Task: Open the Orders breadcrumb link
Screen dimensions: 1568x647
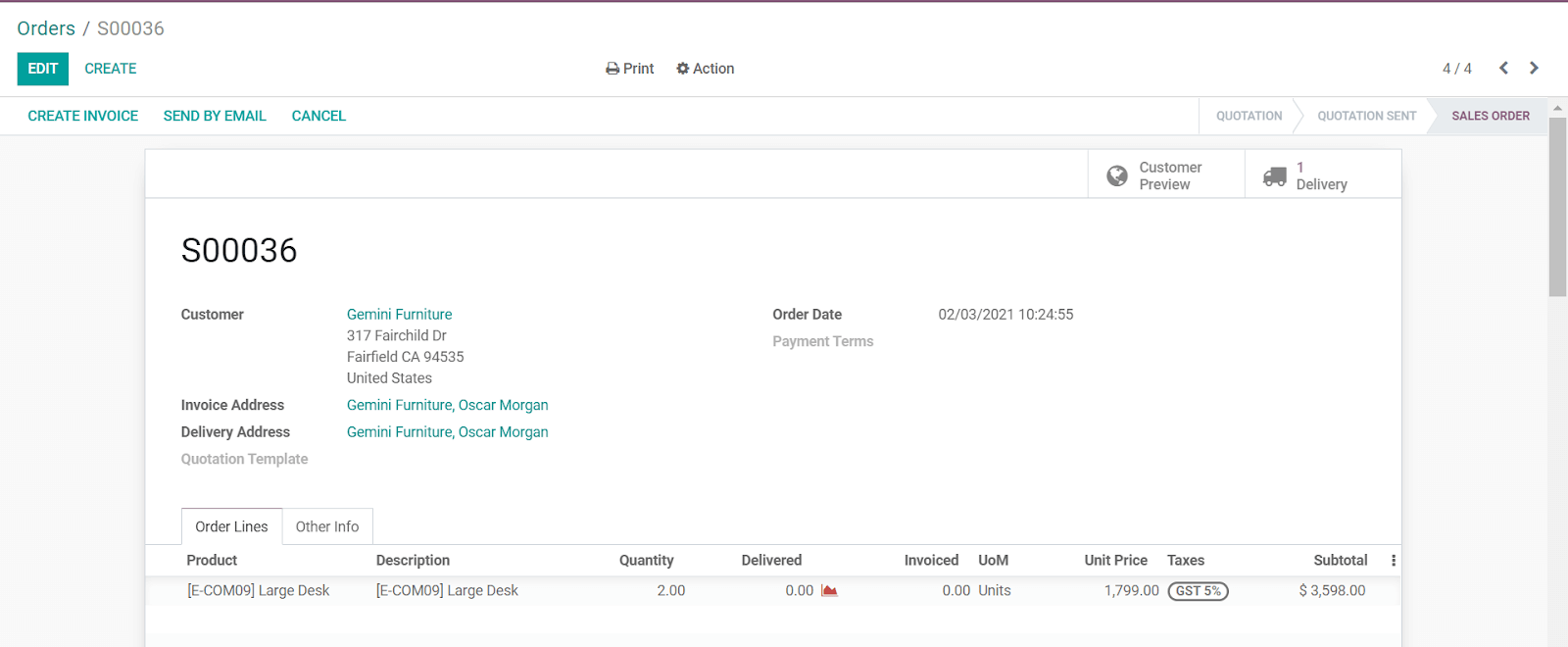Action: coord(46,28)
